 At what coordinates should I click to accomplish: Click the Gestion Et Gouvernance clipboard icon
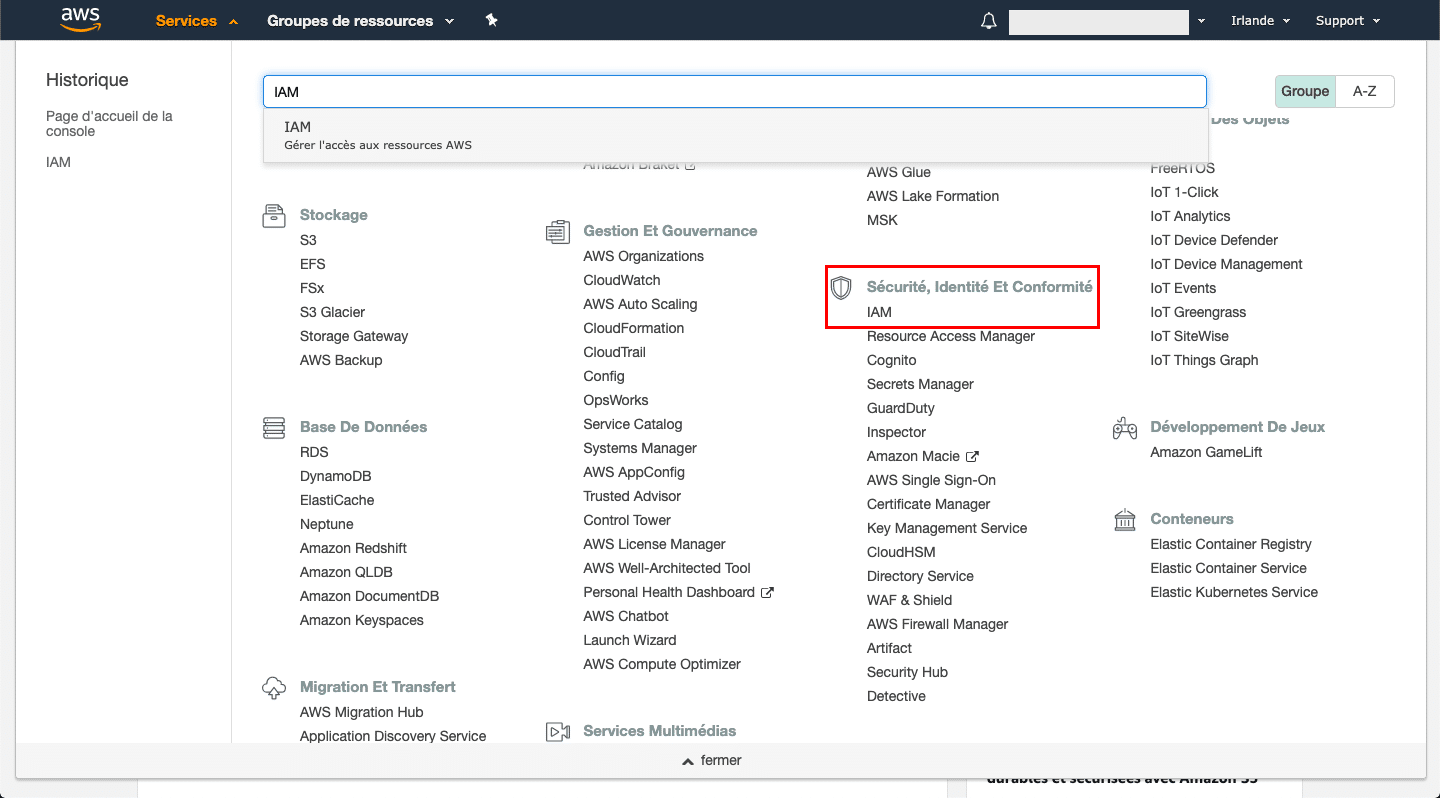pos(558,231)
